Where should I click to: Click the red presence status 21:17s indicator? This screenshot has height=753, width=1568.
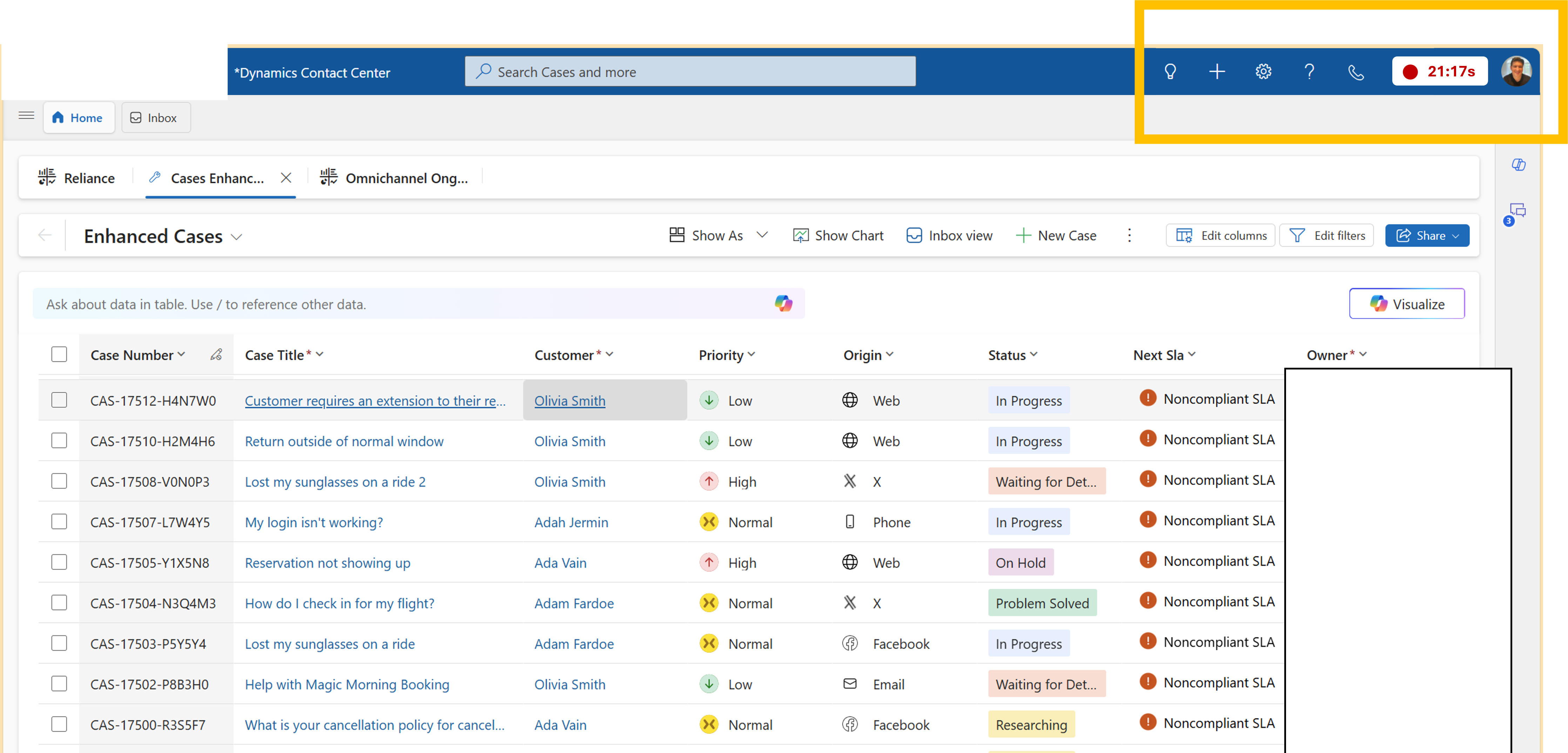[1440, 72]
